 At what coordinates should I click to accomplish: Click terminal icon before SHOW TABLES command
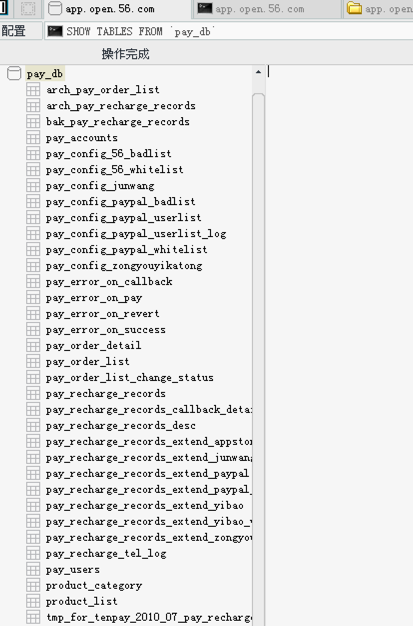tap(55, 31)
